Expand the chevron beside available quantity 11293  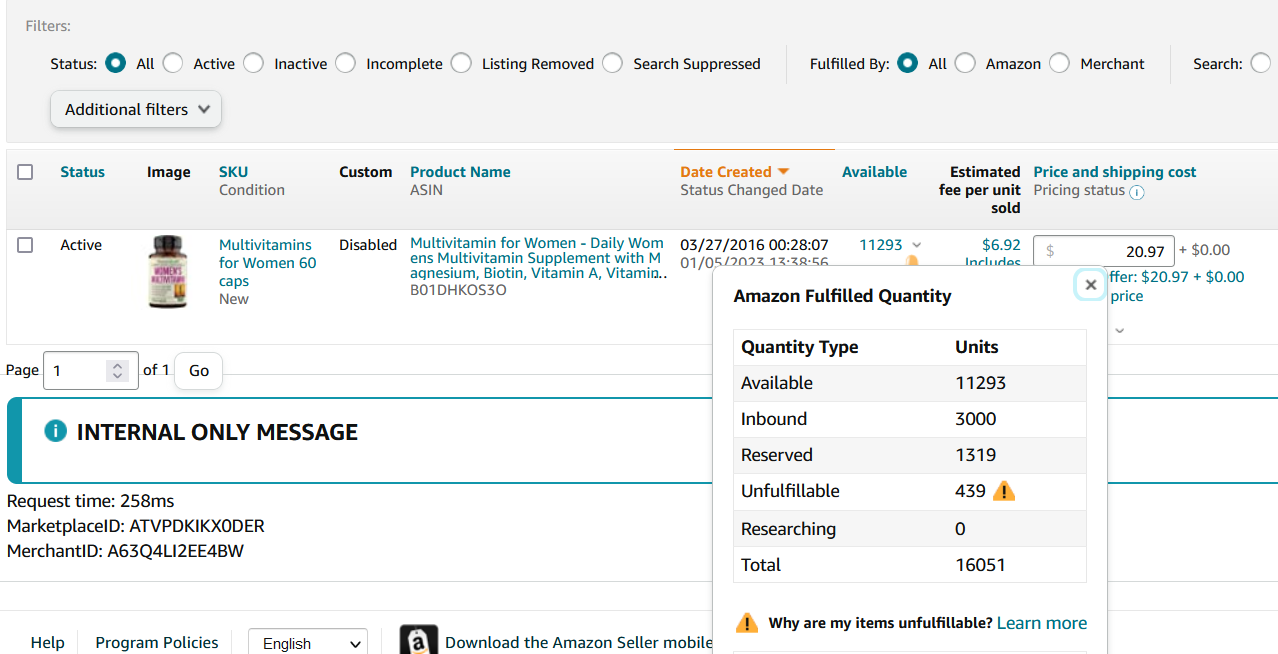click(x=917, y=245)
